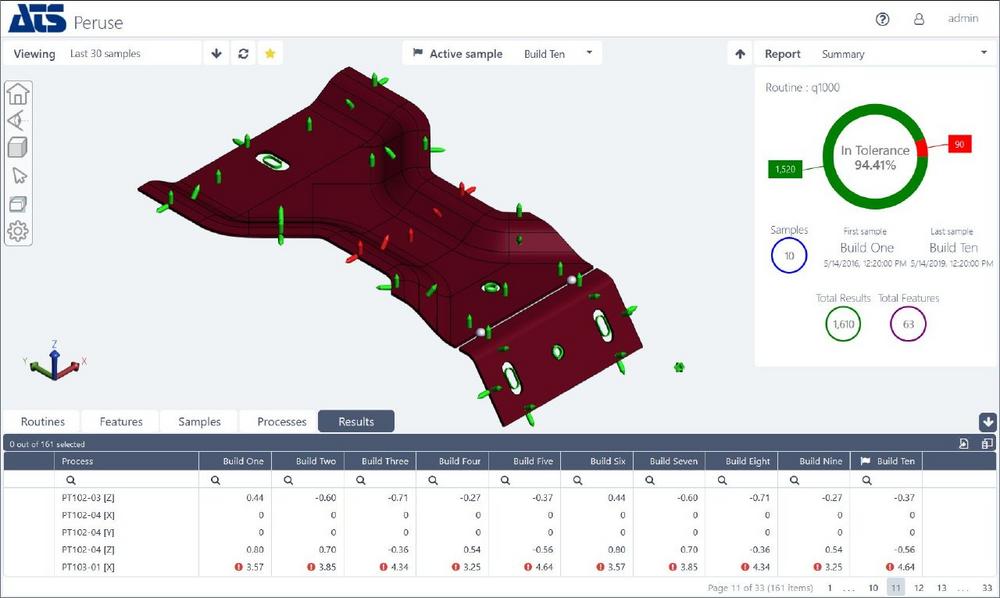Image resolution: width=1000 pixels, height=598 pixels.
Task: Click the Build Three column search field
Action: pyautogui.click(x=380, y=480)
